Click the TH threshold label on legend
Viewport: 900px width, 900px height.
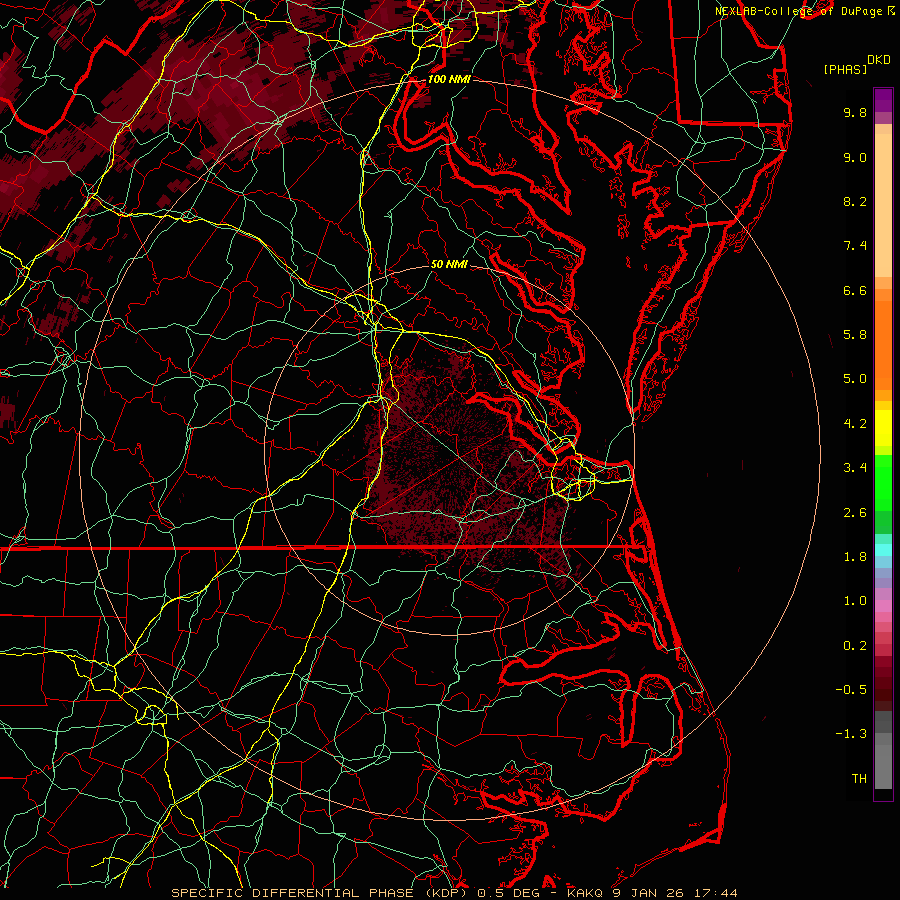(x=859, y=778)
